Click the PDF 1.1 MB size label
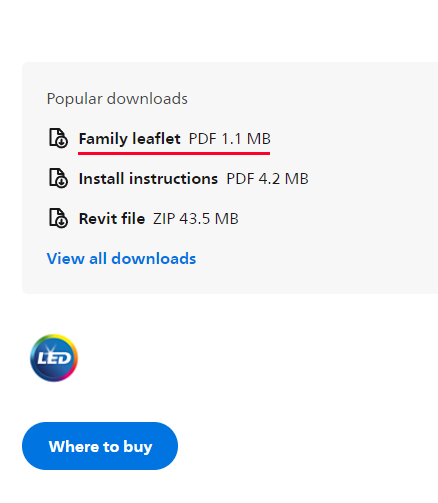 (230, 139)
